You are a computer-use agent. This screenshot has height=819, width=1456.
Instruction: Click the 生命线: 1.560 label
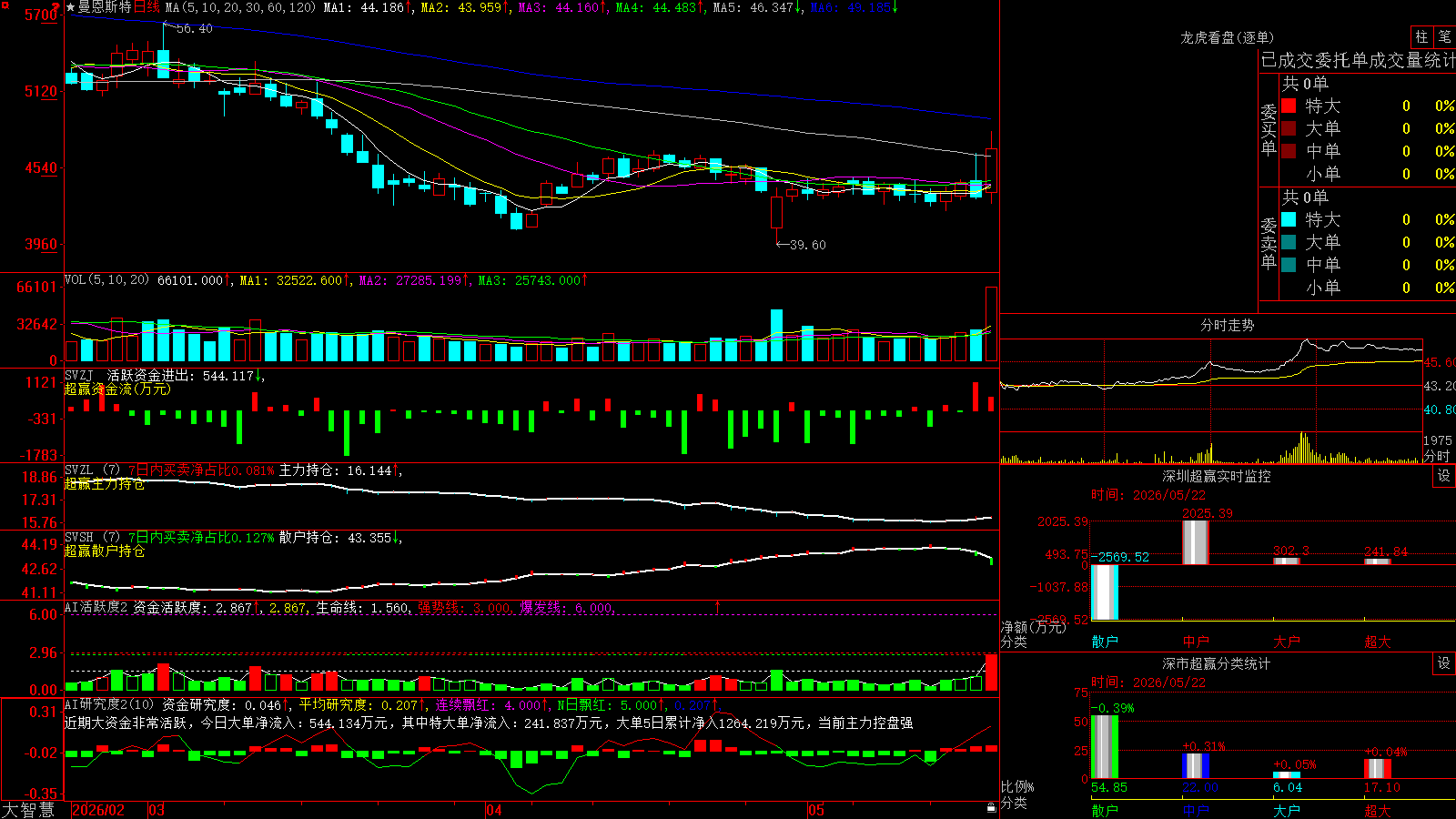click(x=362, y=607)
